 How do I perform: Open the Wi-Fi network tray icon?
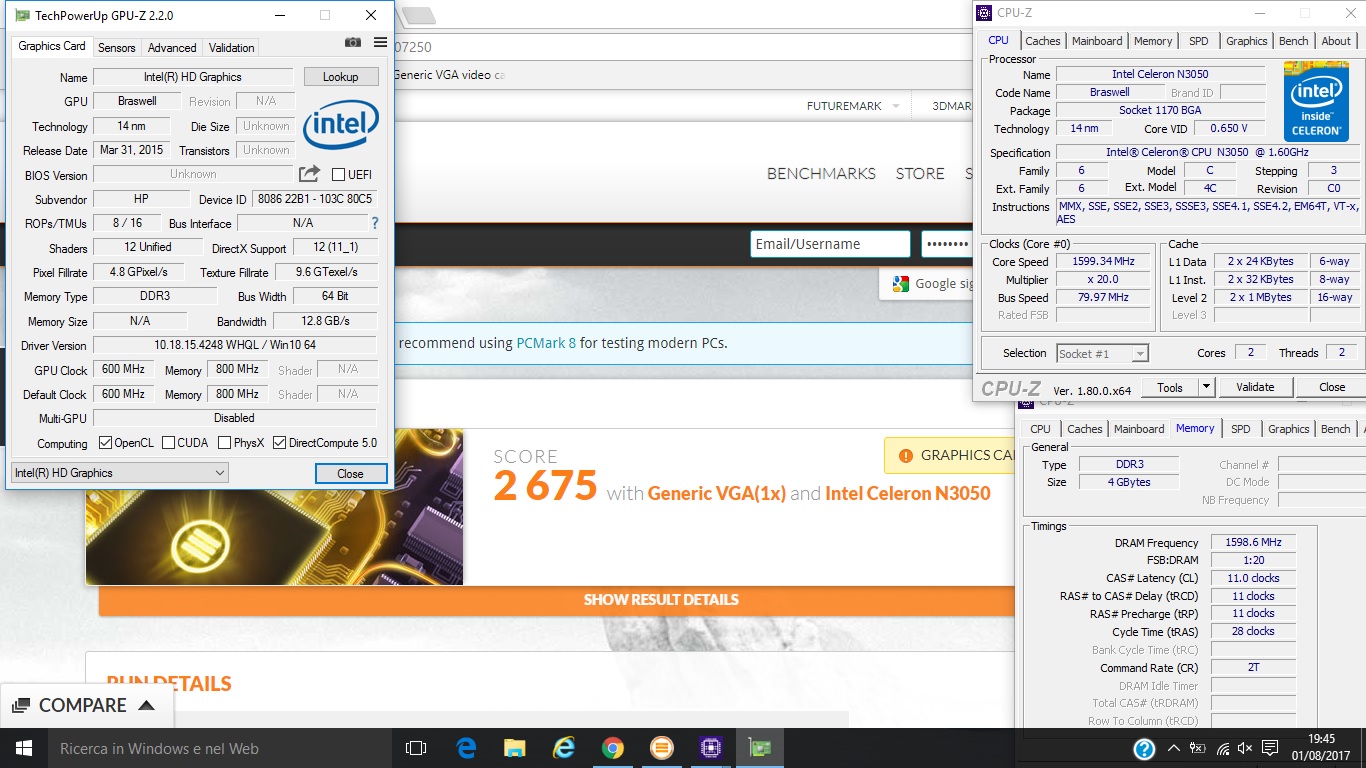coord(1221,748)
